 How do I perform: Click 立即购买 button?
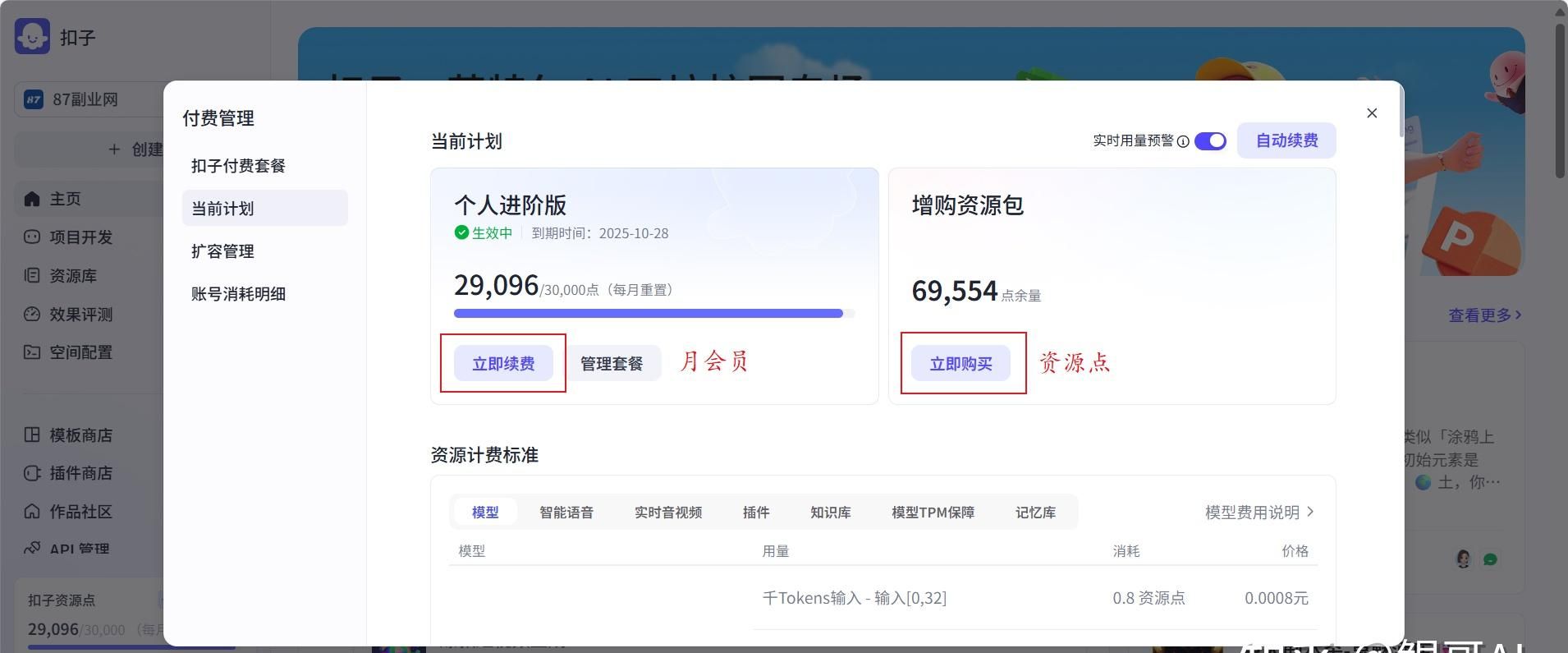(x=961, y=364)
